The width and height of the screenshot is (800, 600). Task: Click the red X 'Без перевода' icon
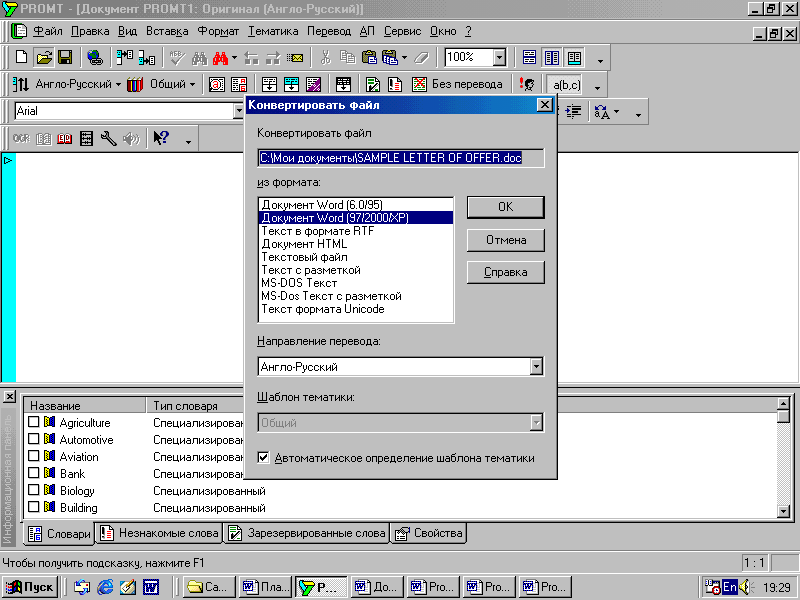(419, 84)
